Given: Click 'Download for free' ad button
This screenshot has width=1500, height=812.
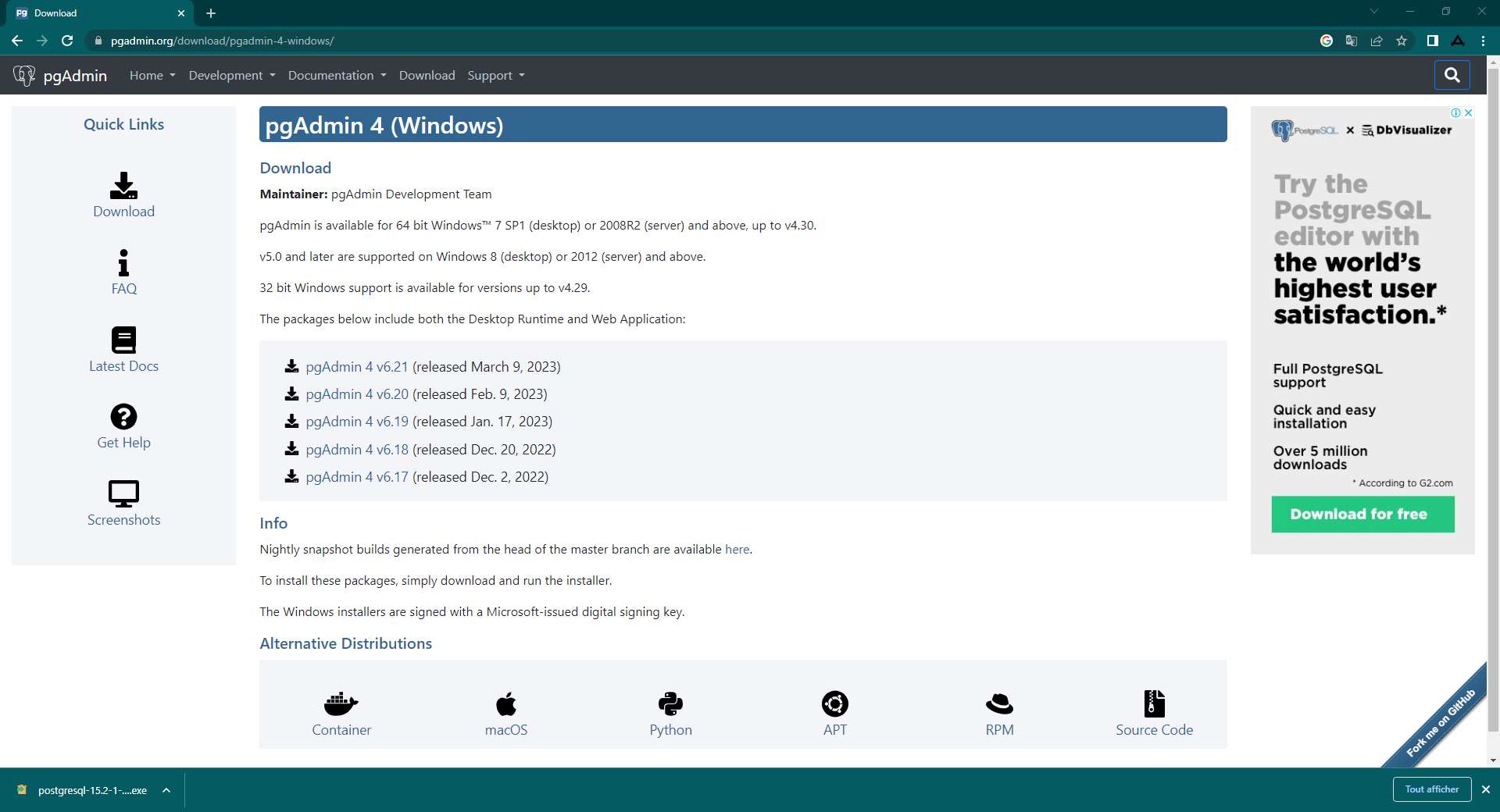Looking at the screenshot, I should click(x=1362, y=514).
